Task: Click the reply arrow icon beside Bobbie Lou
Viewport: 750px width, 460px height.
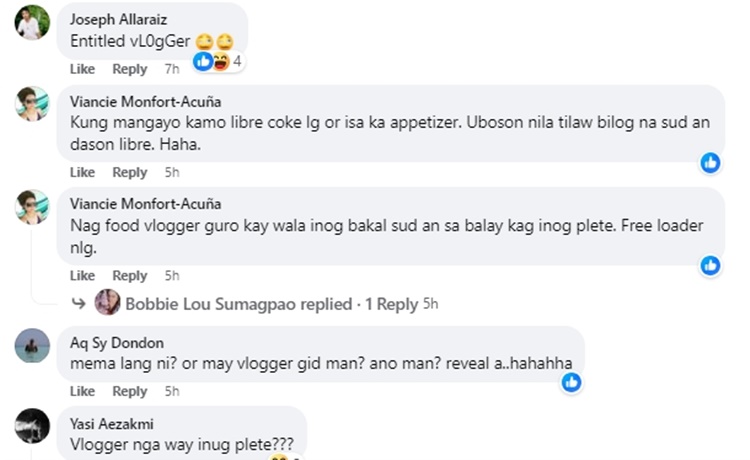Action: point(79,303)
